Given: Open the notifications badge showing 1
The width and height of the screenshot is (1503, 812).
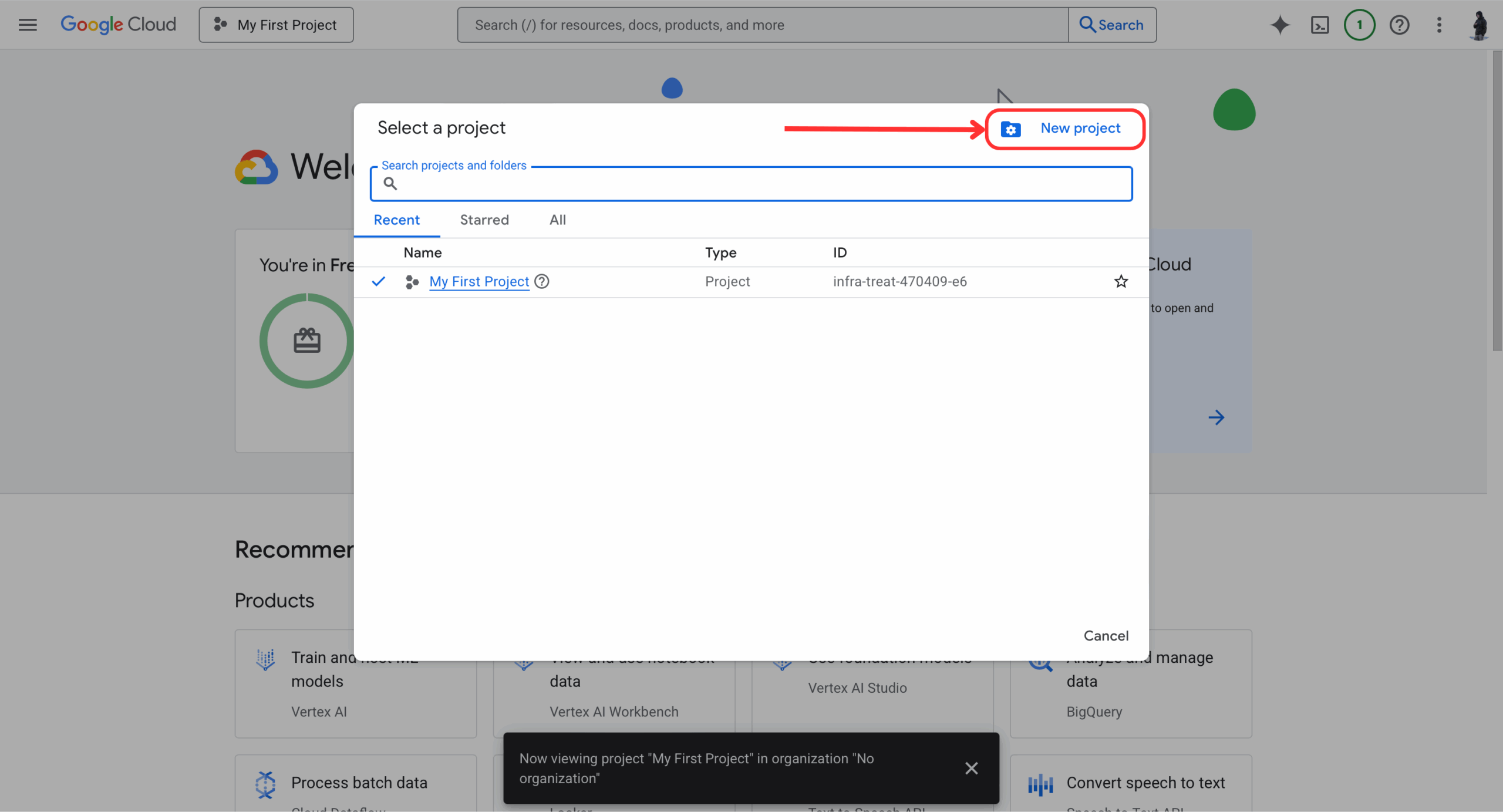Looking at the screenshot, I should tap(1359, 25).
